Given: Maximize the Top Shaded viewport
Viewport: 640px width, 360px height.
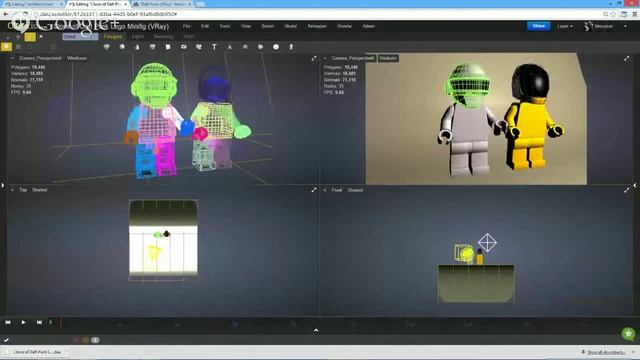Looking at the screenshot, I should pyautogui.click(x=314, y=190).
